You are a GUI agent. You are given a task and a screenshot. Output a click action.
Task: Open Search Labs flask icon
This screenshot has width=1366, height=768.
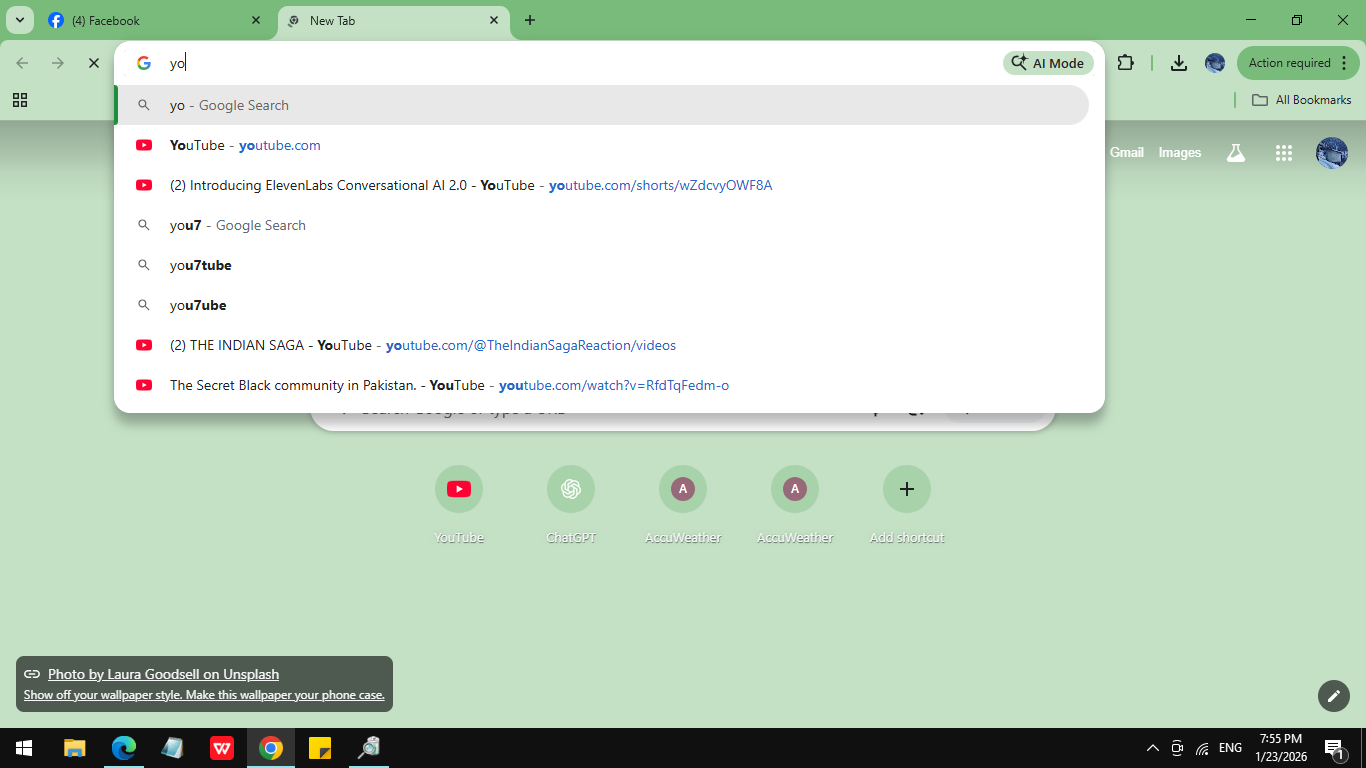(1236, 153)
